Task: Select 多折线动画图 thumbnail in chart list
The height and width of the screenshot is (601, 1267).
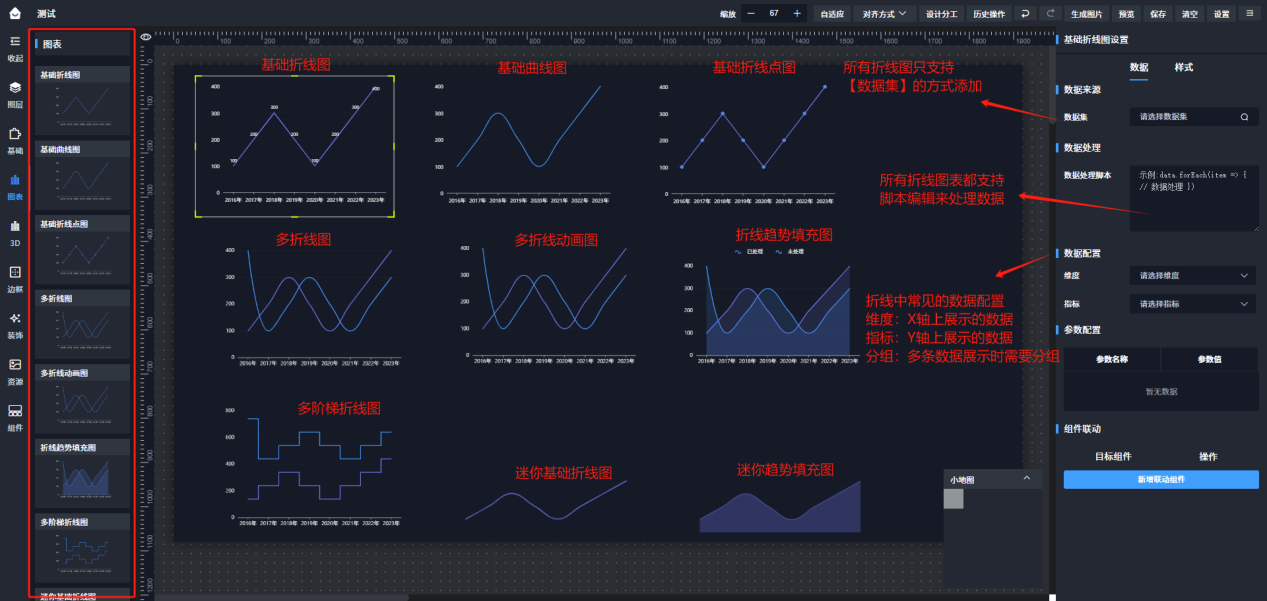Action: (x=82, y=401)
